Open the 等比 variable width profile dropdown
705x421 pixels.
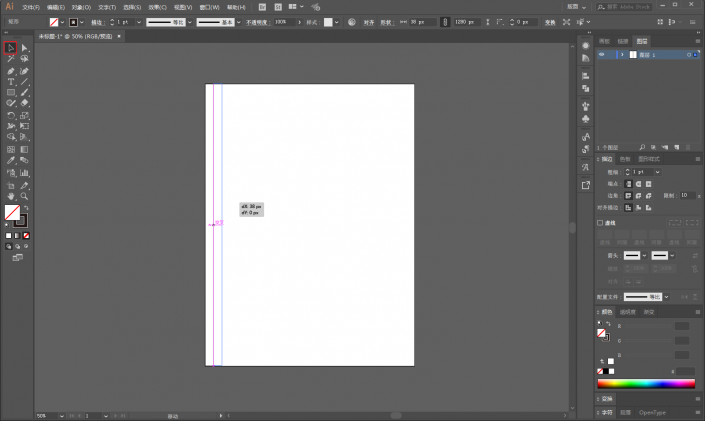pyautogui.click(x=190, y=22)
